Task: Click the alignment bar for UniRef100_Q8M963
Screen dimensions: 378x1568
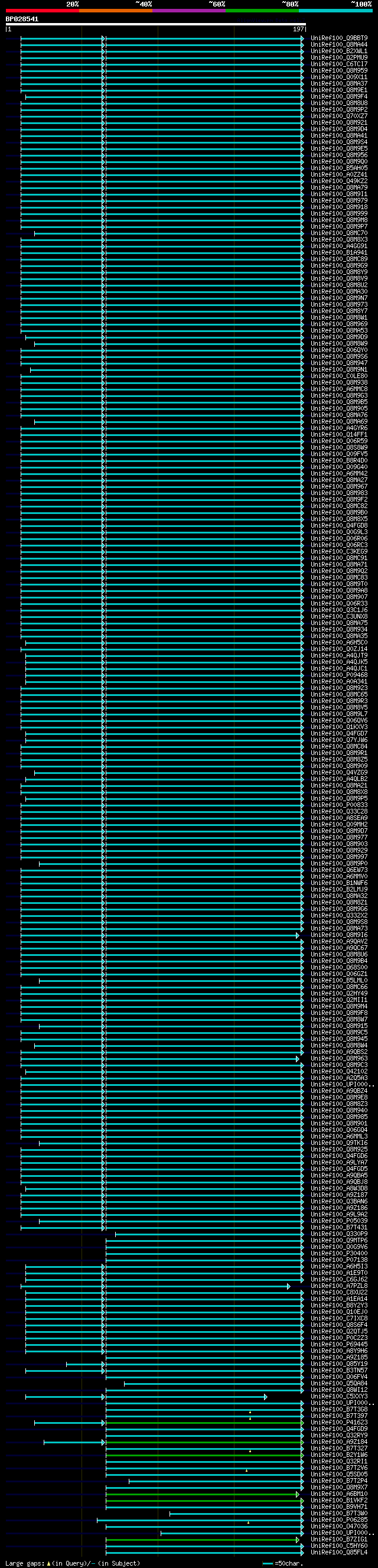Action: [161, 1059]
